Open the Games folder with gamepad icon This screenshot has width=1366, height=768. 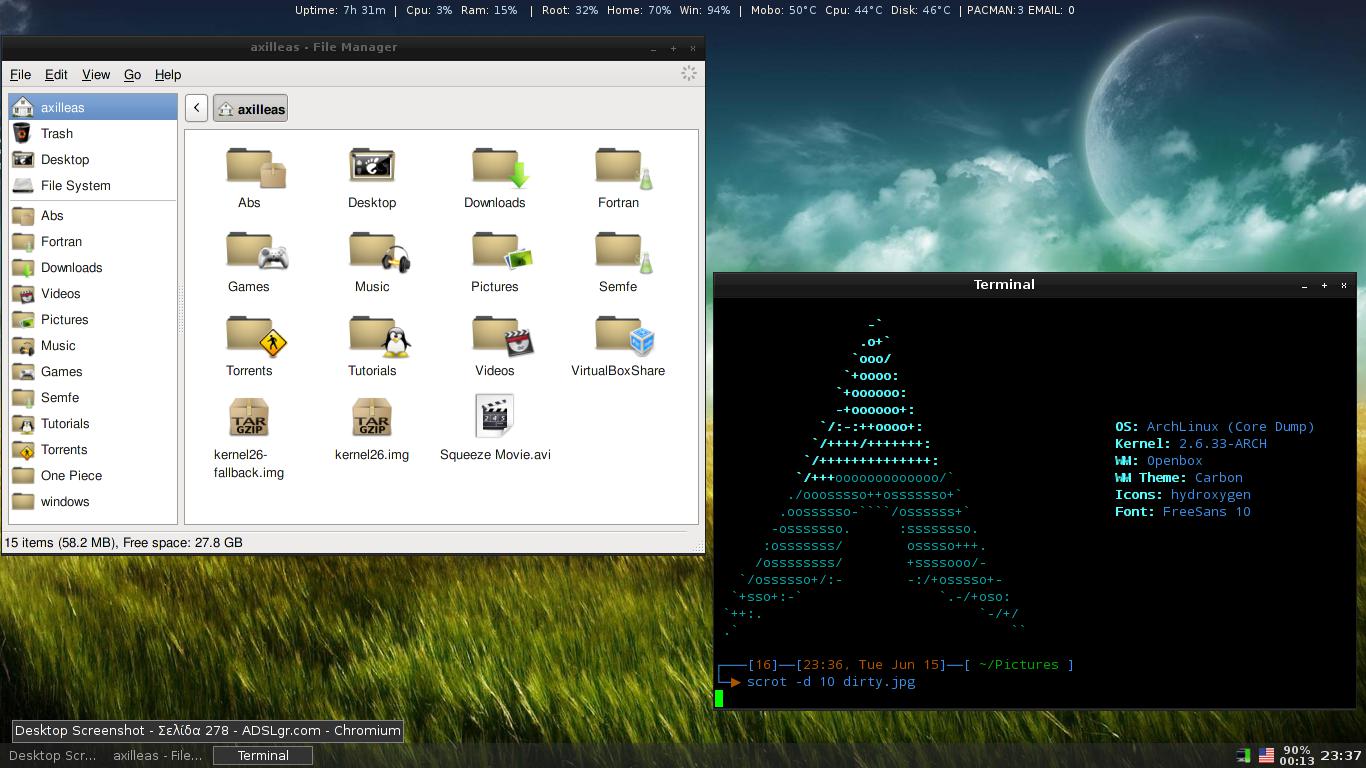[256, 250]
